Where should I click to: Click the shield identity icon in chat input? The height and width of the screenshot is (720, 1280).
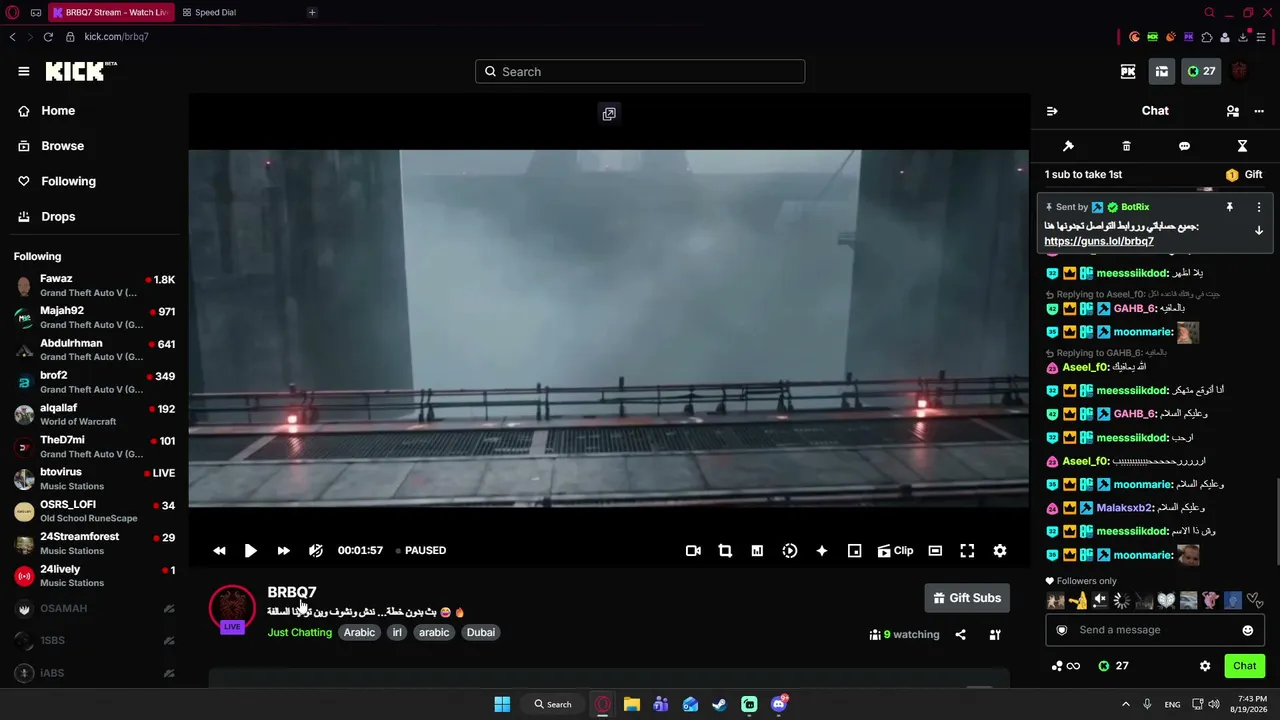pos(1062,630)
